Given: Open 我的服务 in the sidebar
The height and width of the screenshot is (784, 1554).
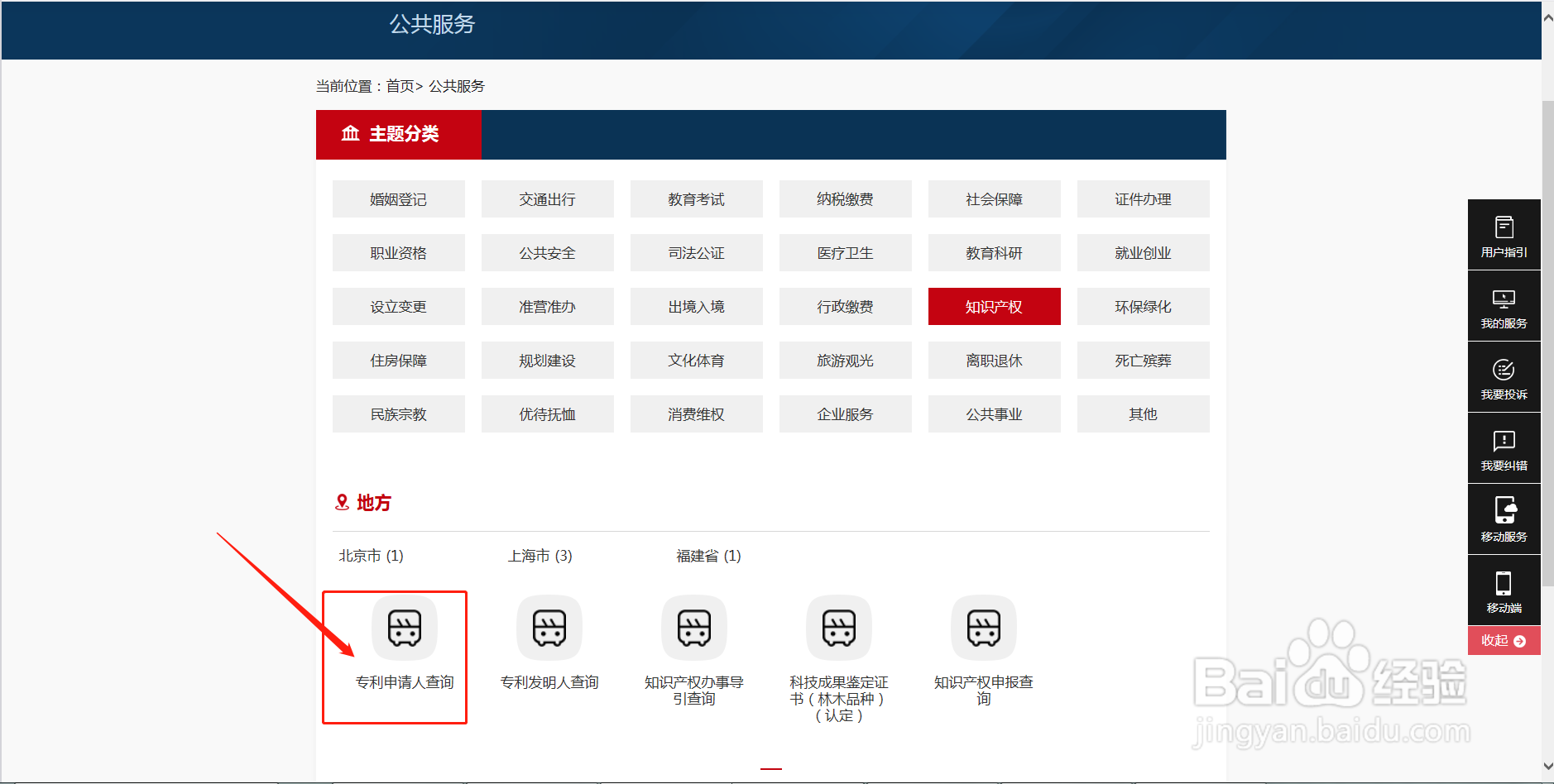Looking at the screenshot, I should [x=1504, y=306].
